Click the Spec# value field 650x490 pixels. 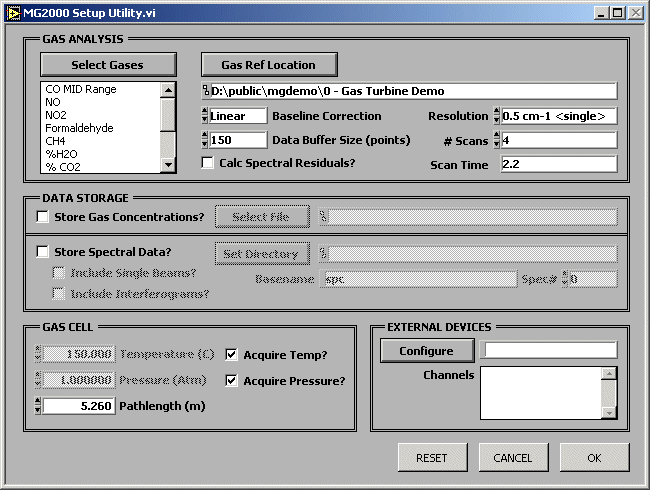point(593,279)
